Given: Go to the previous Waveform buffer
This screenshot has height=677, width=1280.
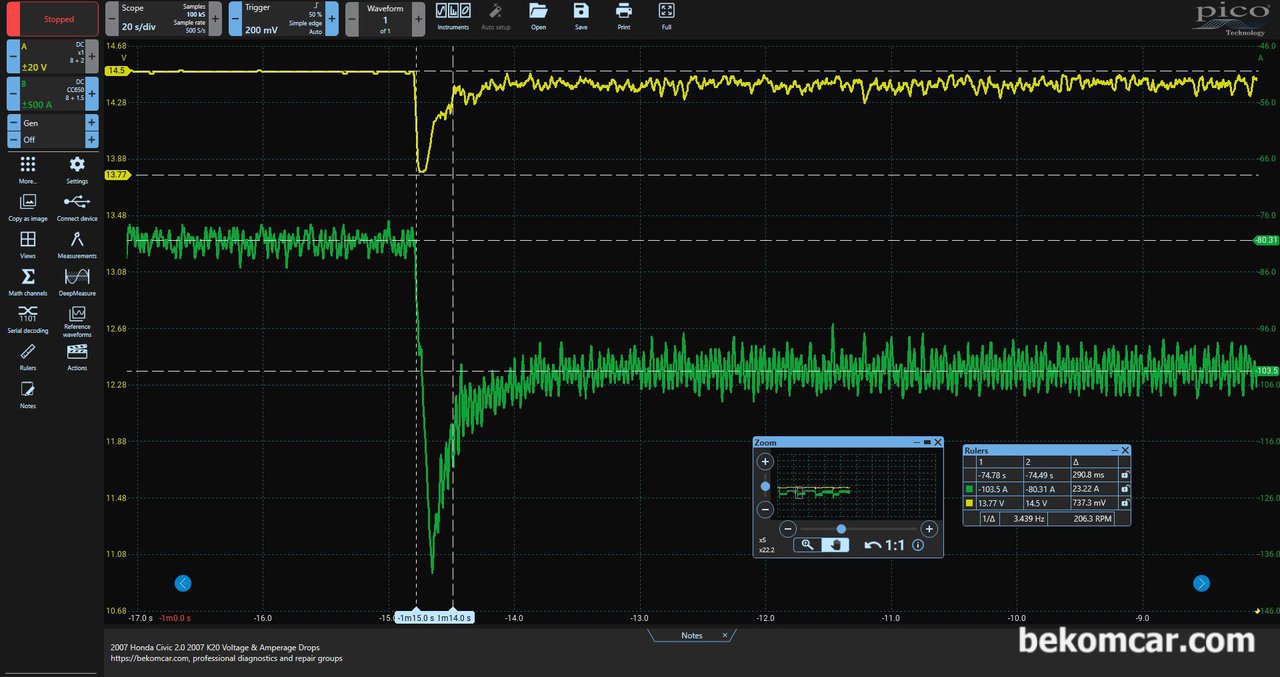Looking at the screenshot, I should pyautogui.click(x=353, y=18).
